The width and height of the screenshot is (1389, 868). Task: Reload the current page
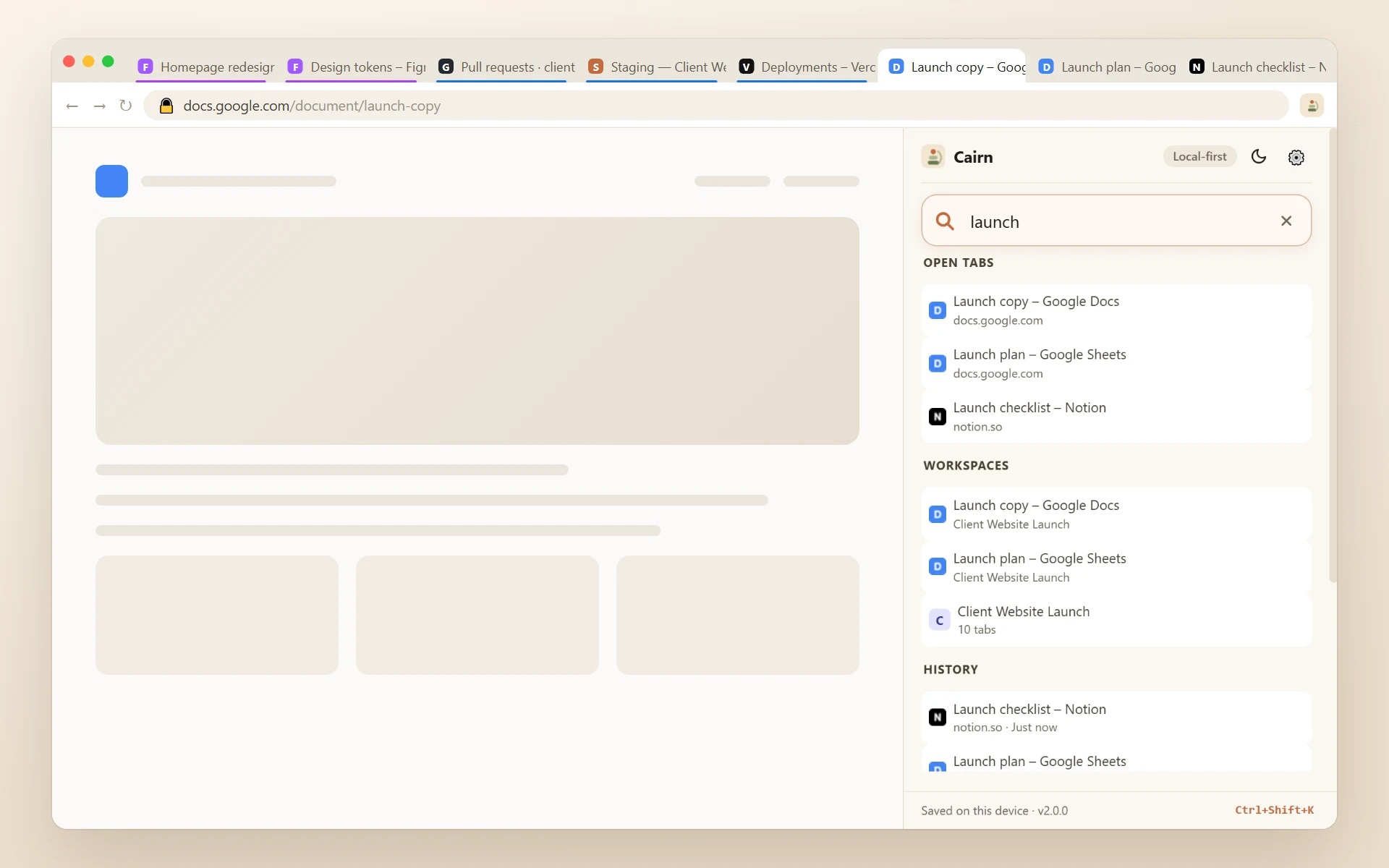coord(126,106)
